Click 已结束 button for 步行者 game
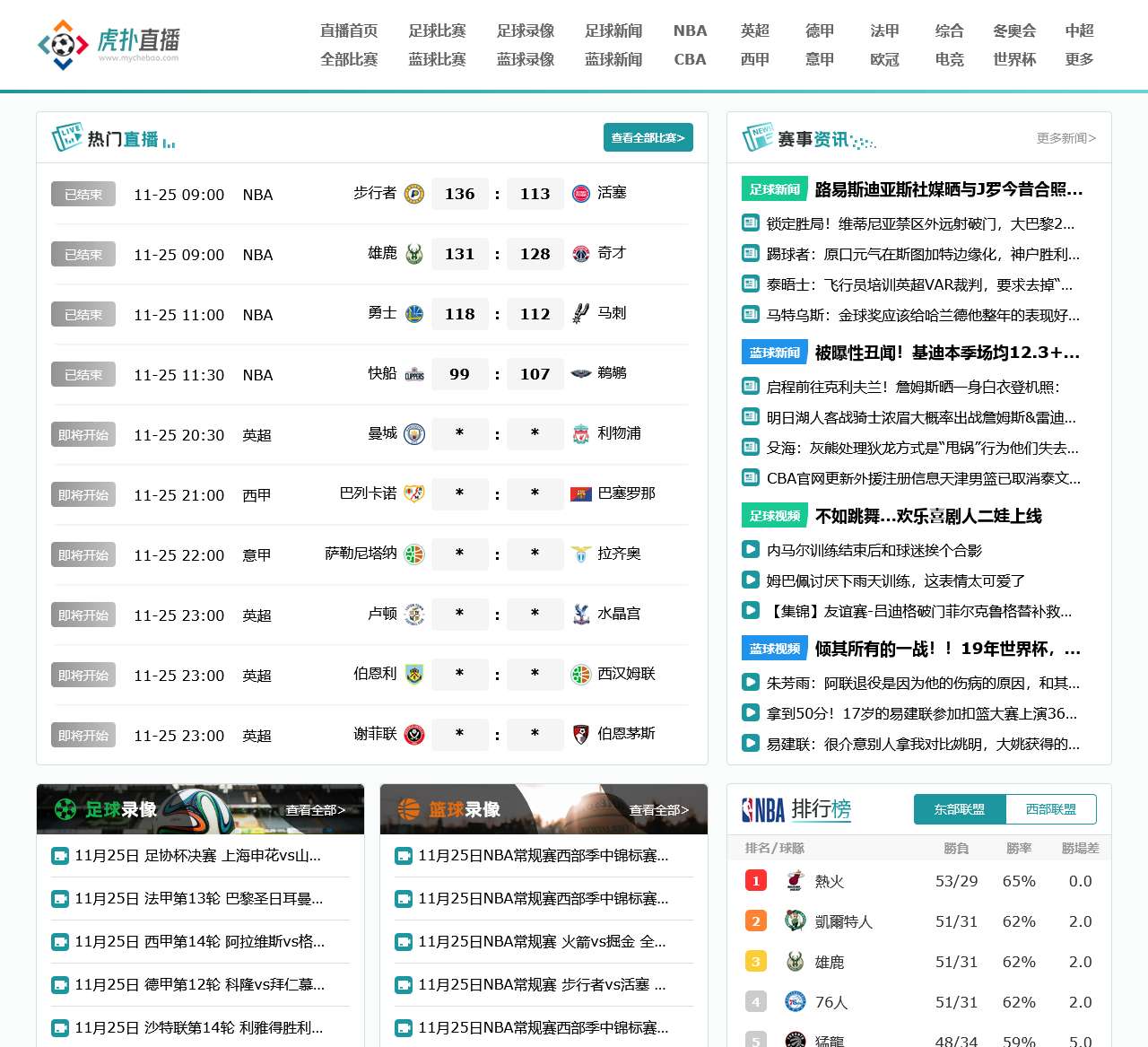This screenshot has width=1148, height=1047. point(83,194)
